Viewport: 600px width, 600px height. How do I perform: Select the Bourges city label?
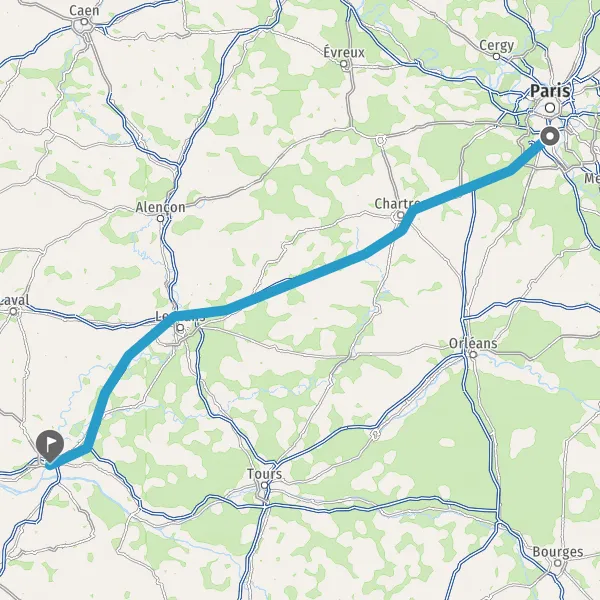pos(558,551)
